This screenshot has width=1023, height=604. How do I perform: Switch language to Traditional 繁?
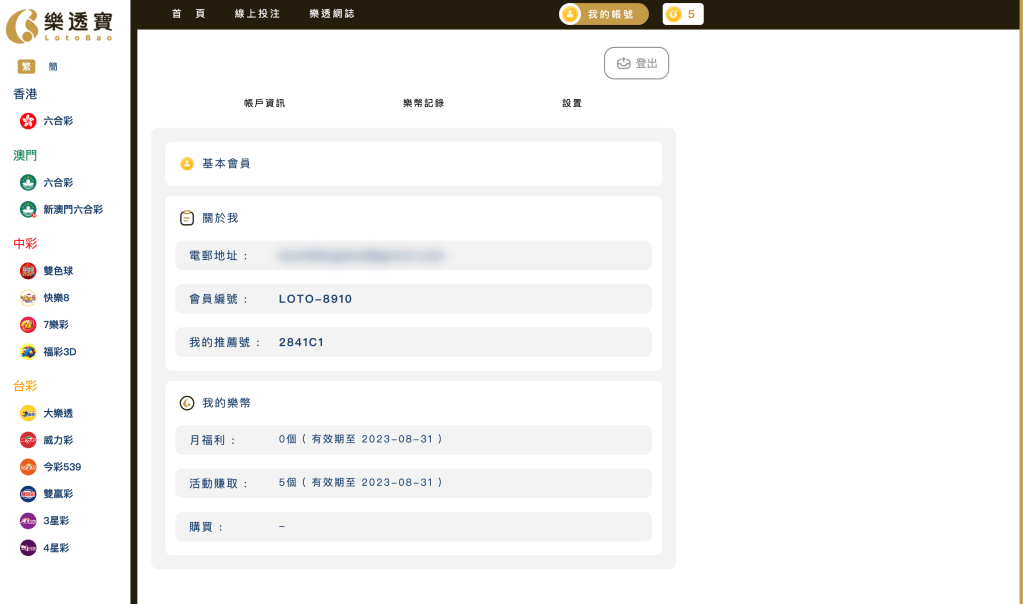pyautogui.click(x=26, y=67)
